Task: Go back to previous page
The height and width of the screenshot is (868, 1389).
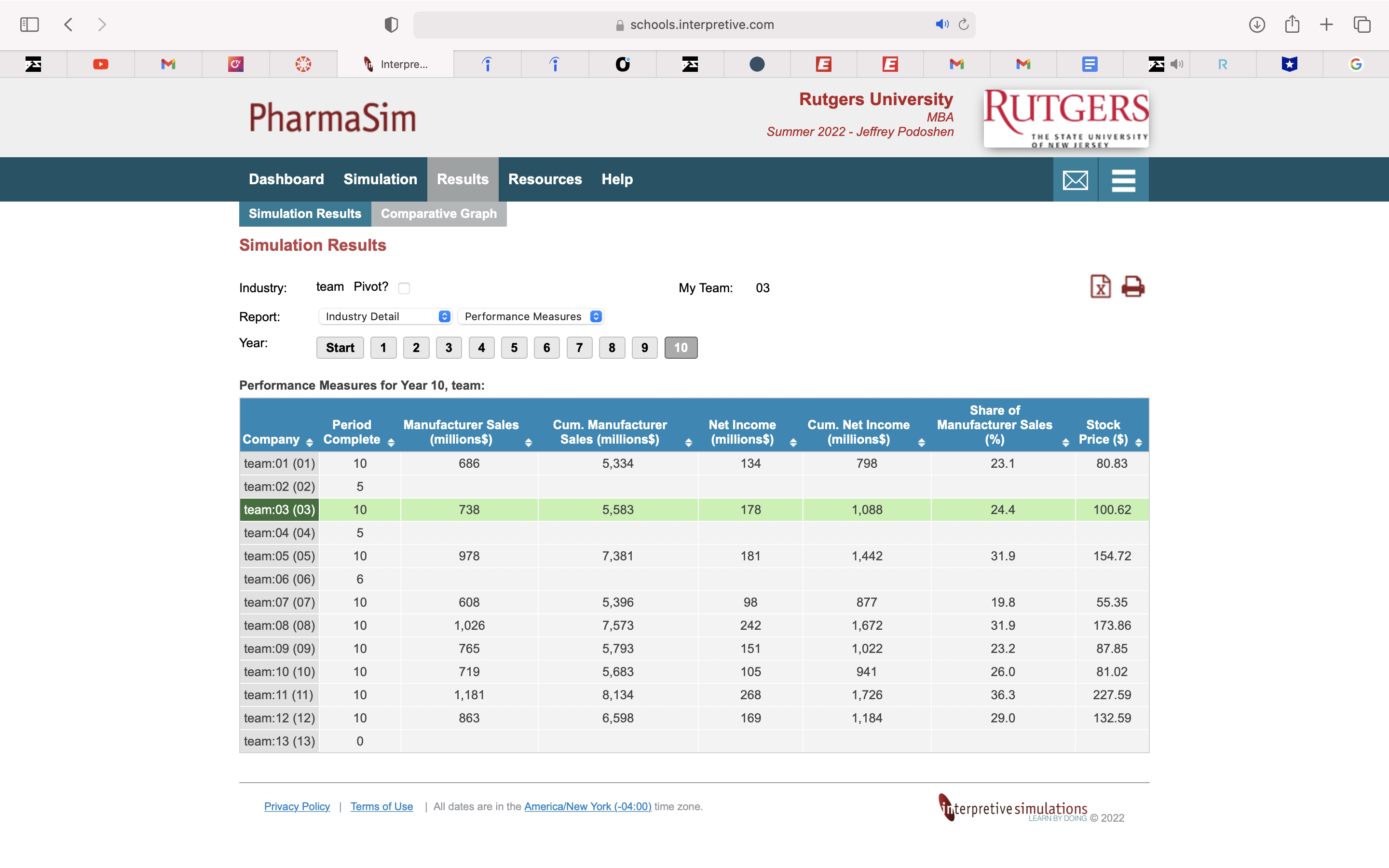Action: (x=68, y=25)
